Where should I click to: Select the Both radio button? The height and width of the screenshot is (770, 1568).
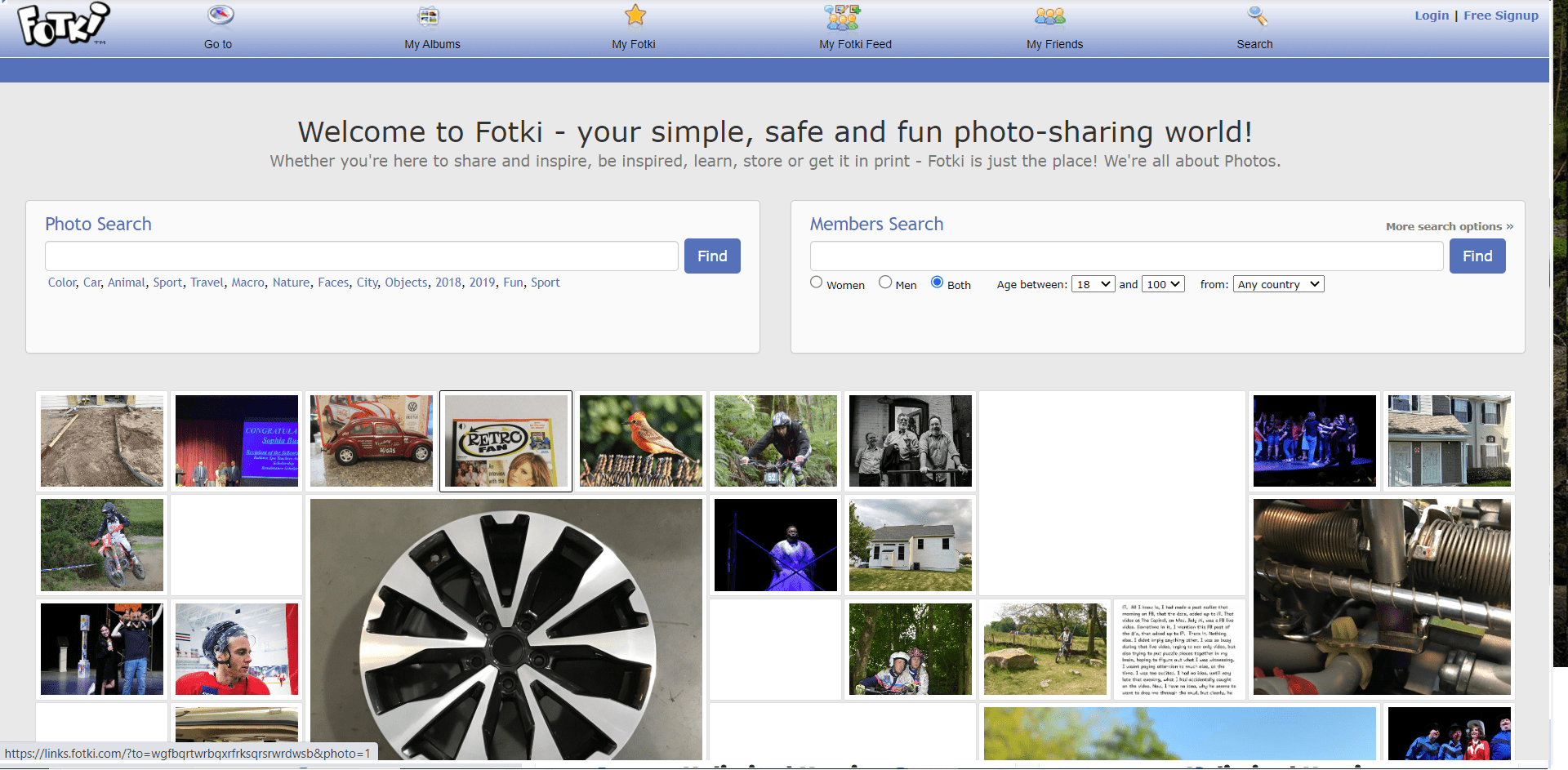937,283
